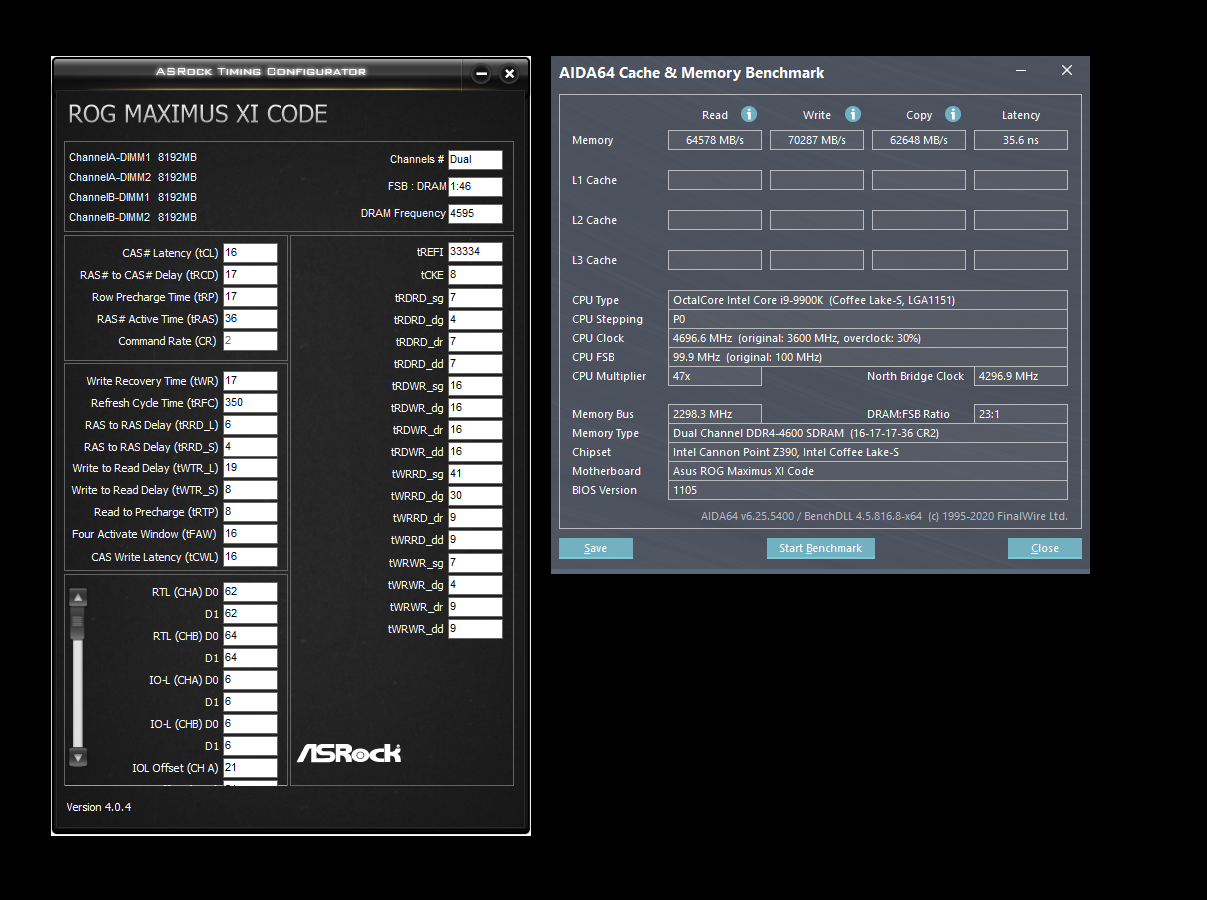The image size is (1207, 900).
Task: Select the tRDRD_sg value field
Action: click(x=475, y=298)
